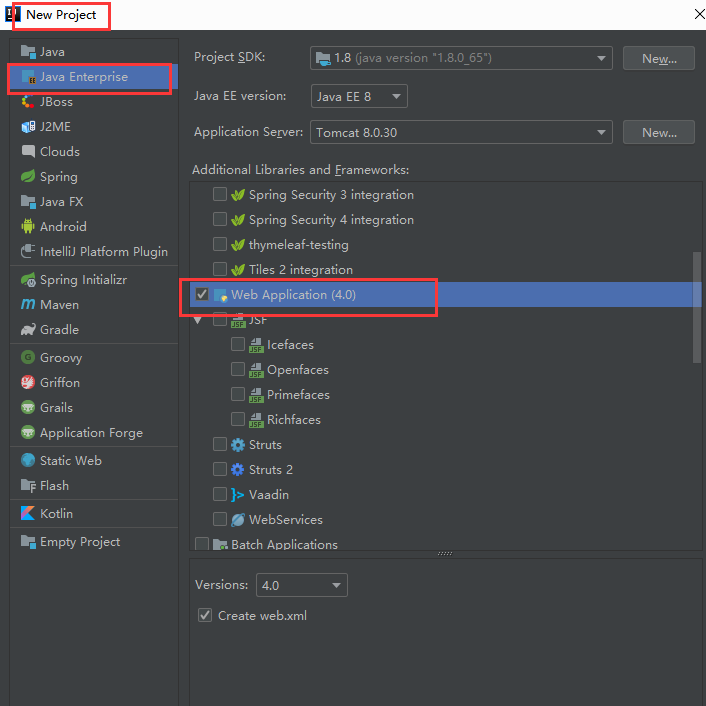Click New button next to Project SDK
The width and height of the screenshot is (706, 706).
click(x=659, y=58)
